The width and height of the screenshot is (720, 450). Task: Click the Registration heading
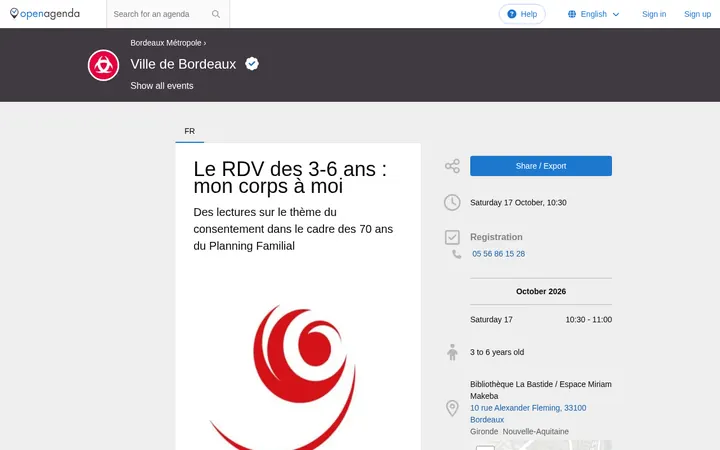click(x=496, y=237)
